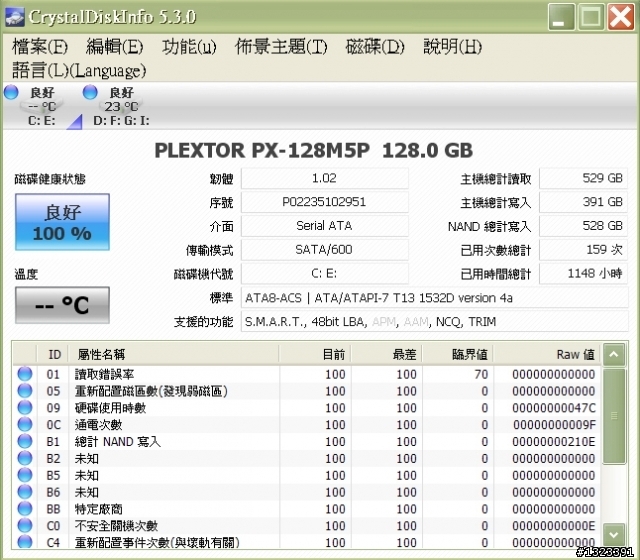Click the status orb for attribute 05
This screenshot has width=640, height=560.
[x=25, y=391]
